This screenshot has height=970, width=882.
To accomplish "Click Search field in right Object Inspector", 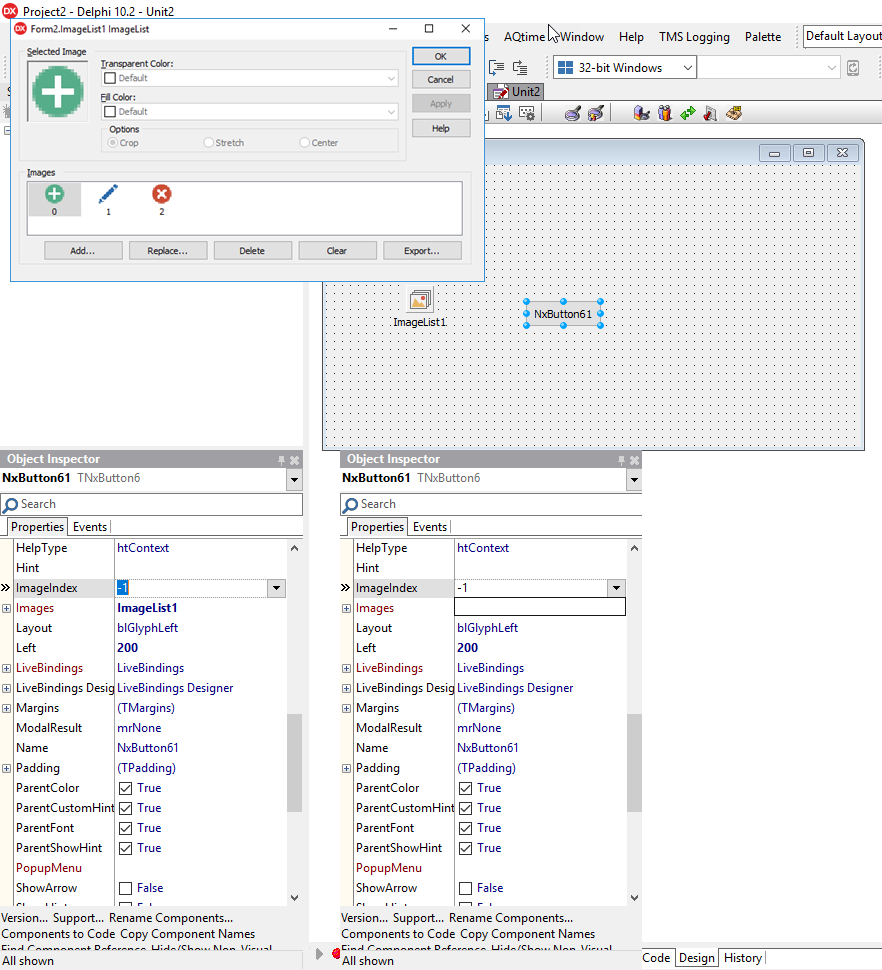I will click(491, 504).
